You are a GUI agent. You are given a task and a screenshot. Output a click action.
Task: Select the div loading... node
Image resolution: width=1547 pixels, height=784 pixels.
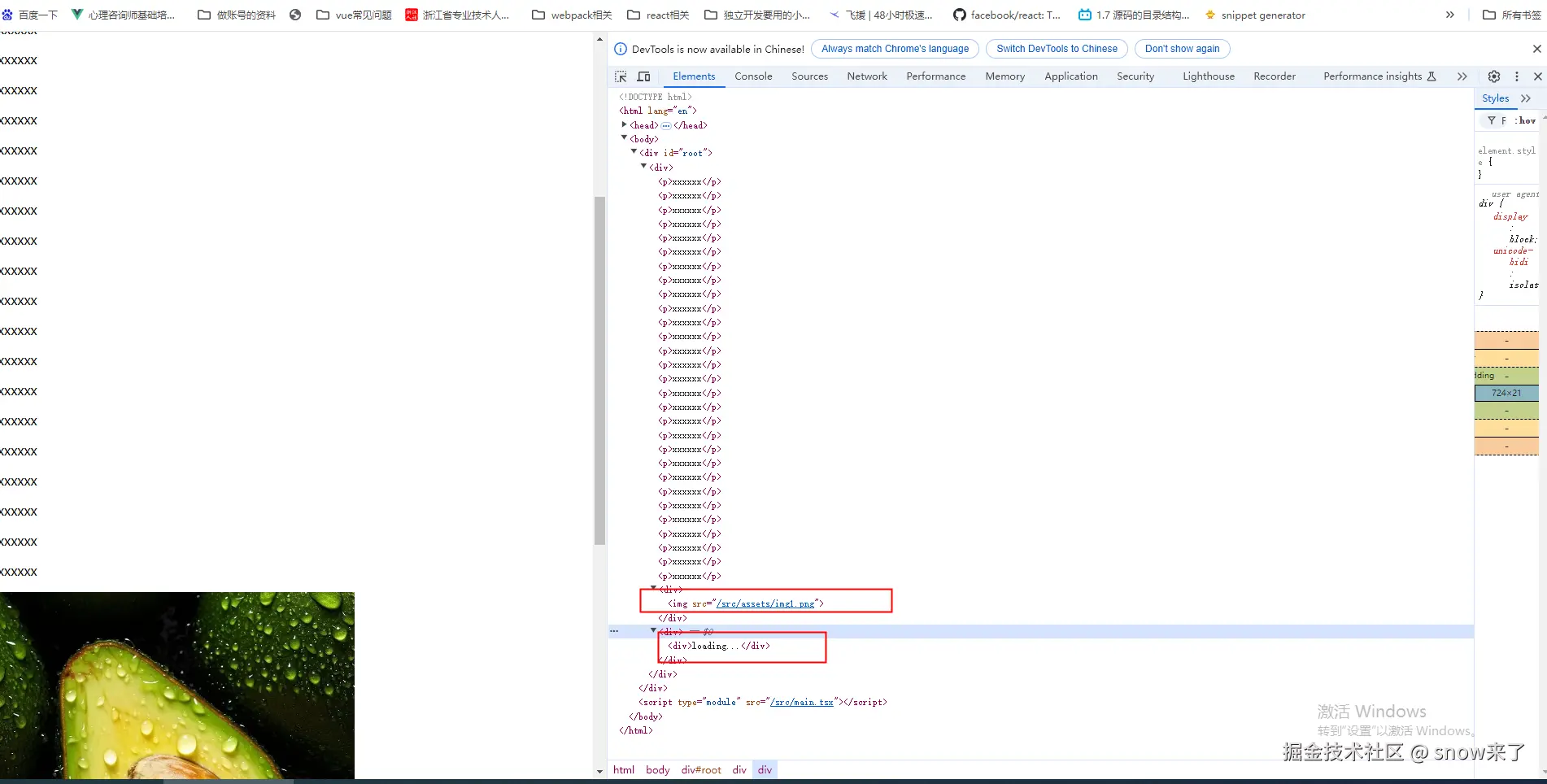[718, 646]
